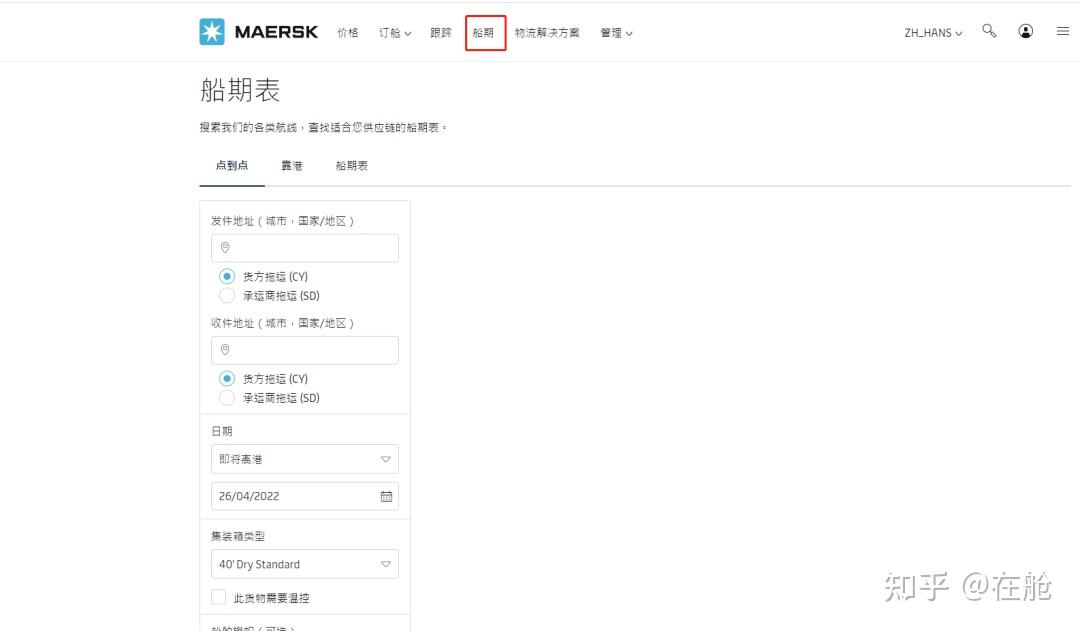The image size is (1080, 631).
Task: Click the 跟踪 navigation link
Action: [441, 32]
